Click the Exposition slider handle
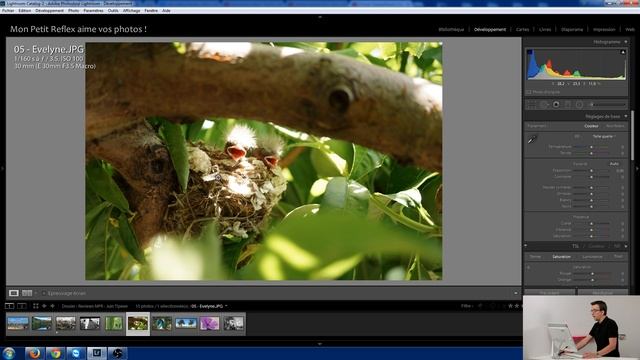The image size is (640, 360). pyautogui.click(x=591, y=171)
